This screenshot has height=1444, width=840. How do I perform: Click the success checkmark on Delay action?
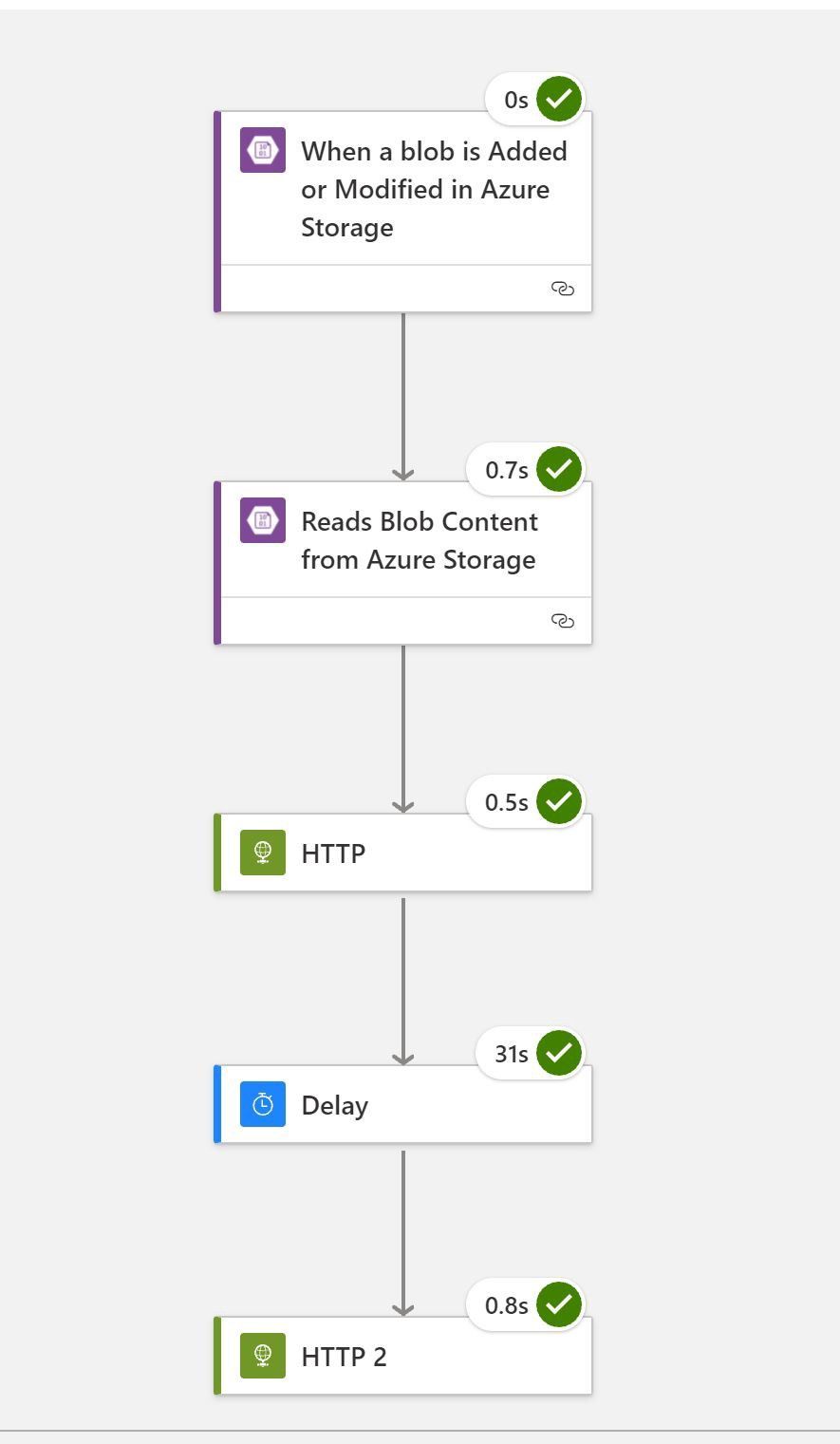(559, 1053)
